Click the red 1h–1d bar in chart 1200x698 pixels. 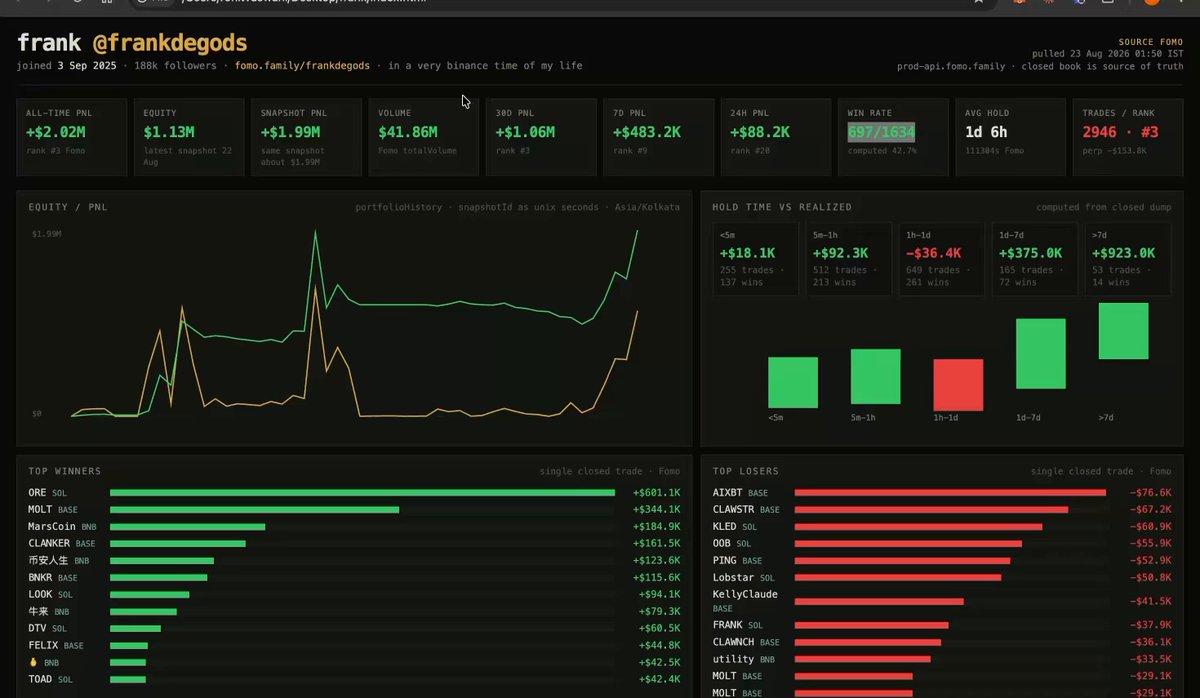pos(958,385)
